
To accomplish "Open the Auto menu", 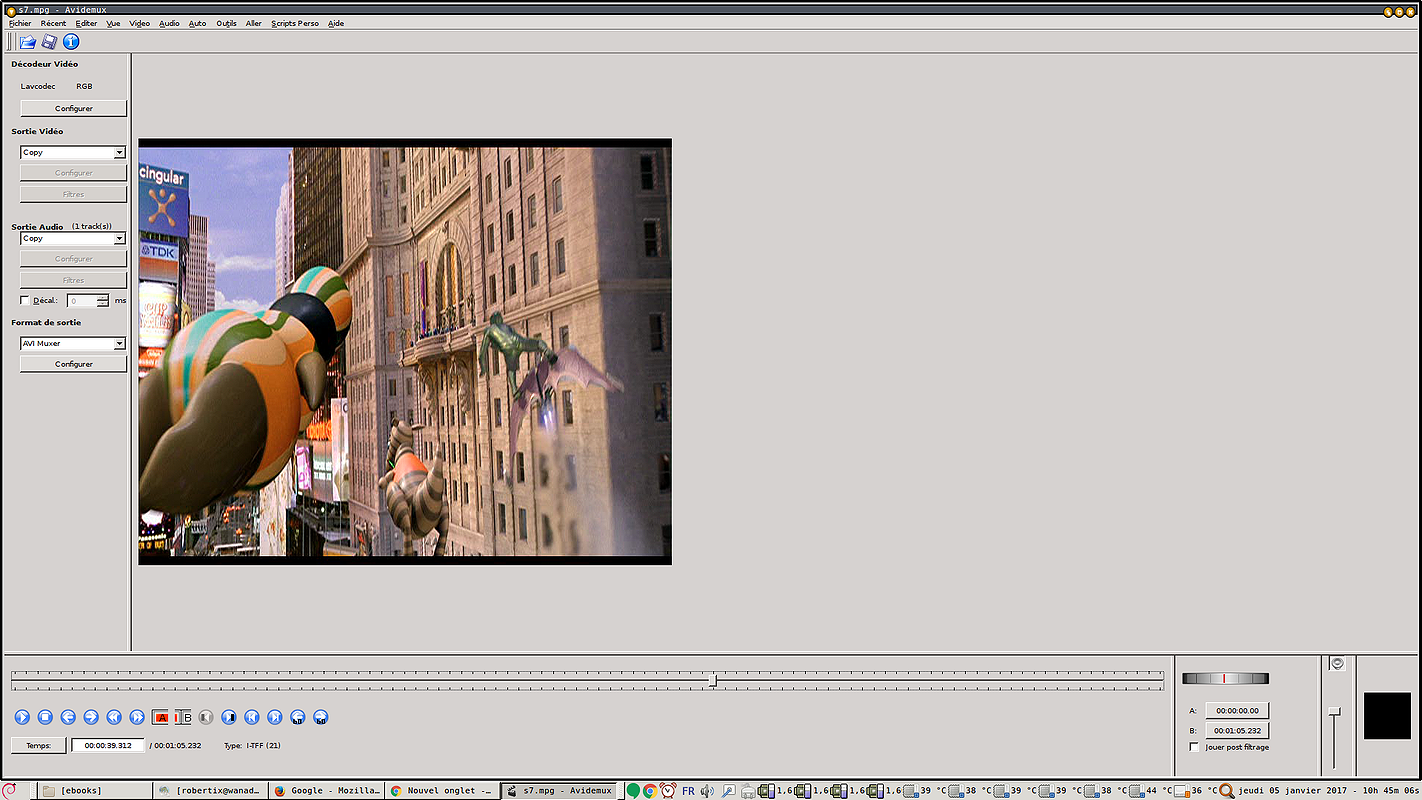I will pyautogui.click(x=197, y=23).
